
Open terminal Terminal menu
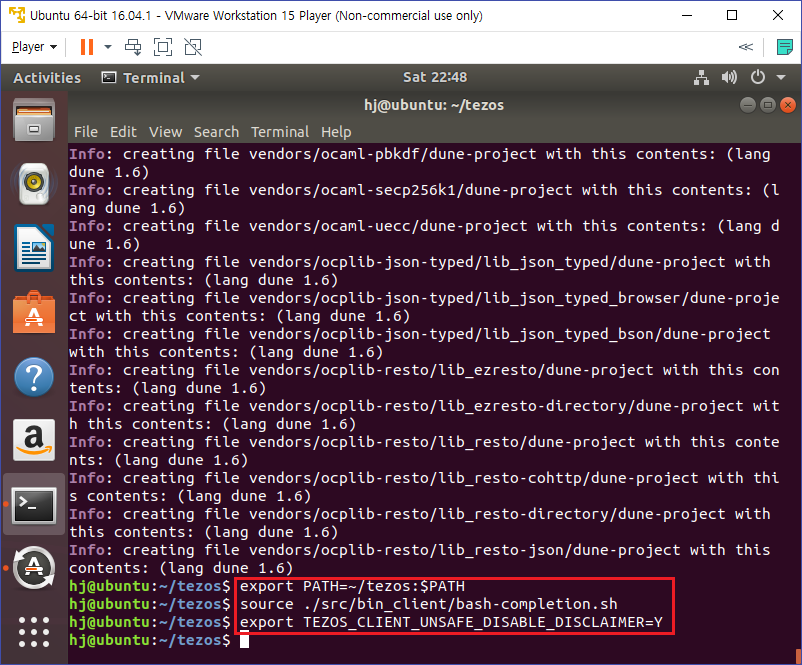pyautogui.click(x=280, y=132)
